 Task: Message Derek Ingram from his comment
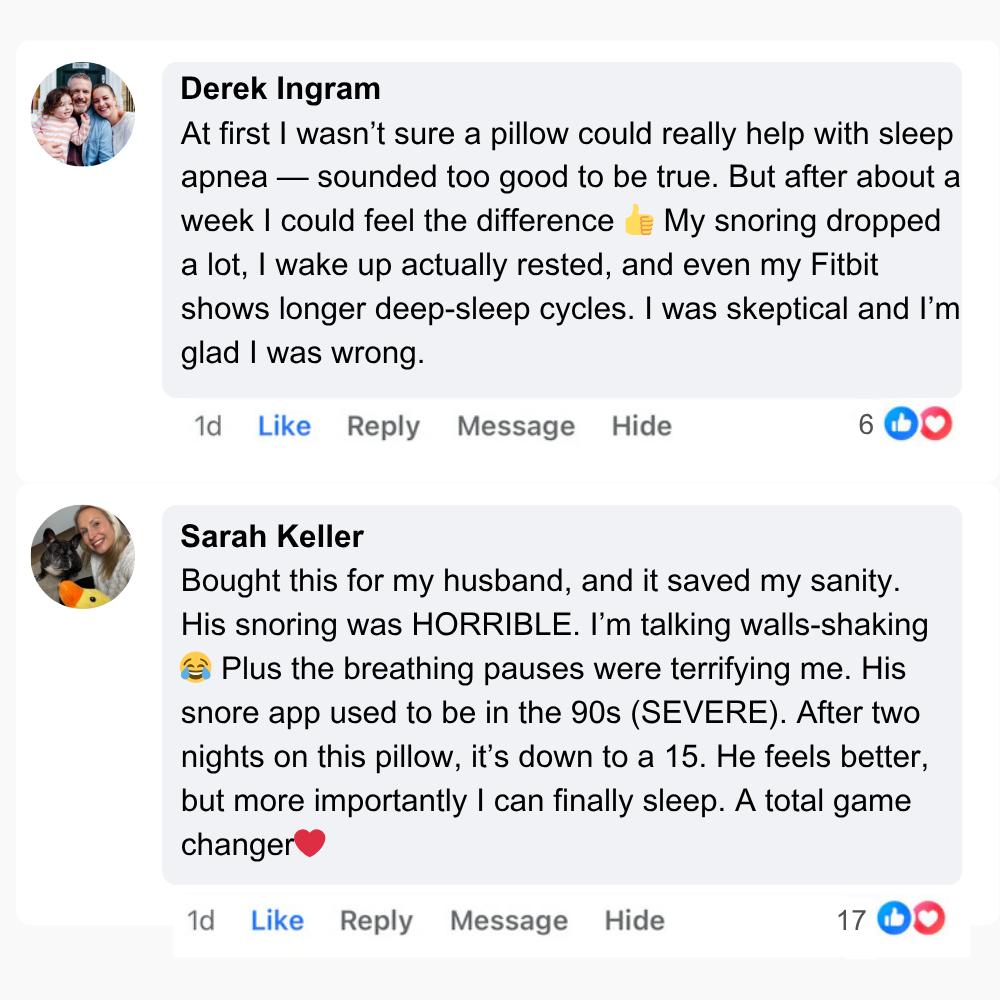516,426
